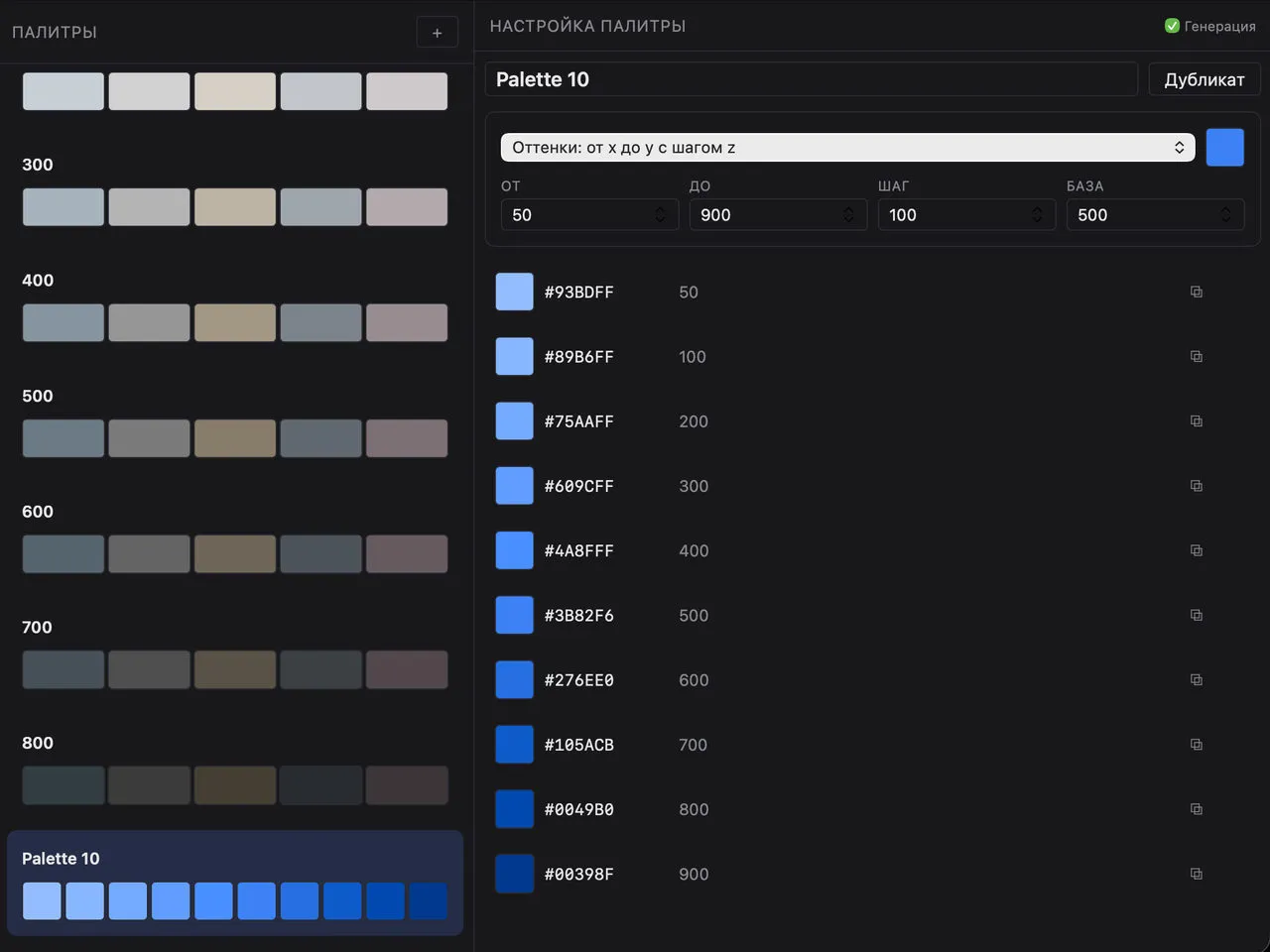Select last swatch in the 800 row
The height and width of the screenshot is (952, 1270).
[407, 785]
